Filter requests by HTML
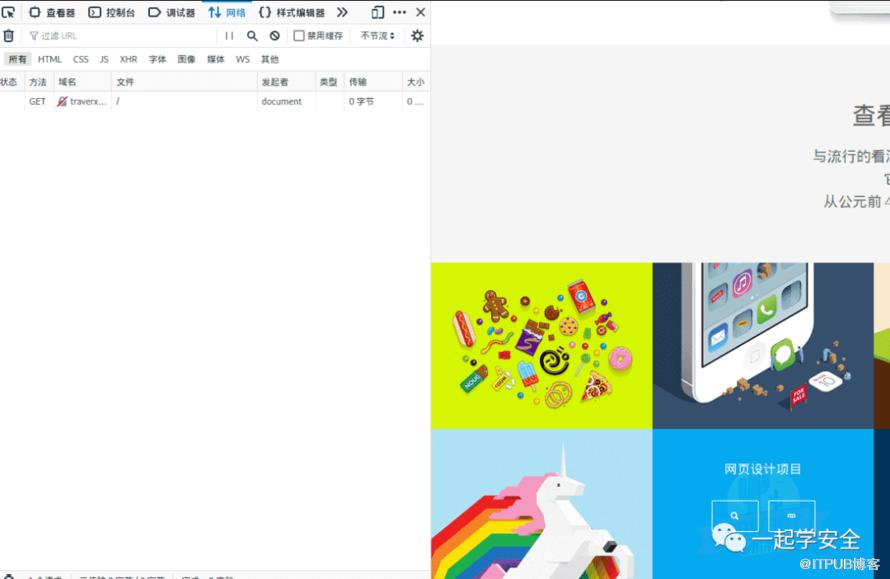Screen dimensions: 890x579 [x=50, y=59]
